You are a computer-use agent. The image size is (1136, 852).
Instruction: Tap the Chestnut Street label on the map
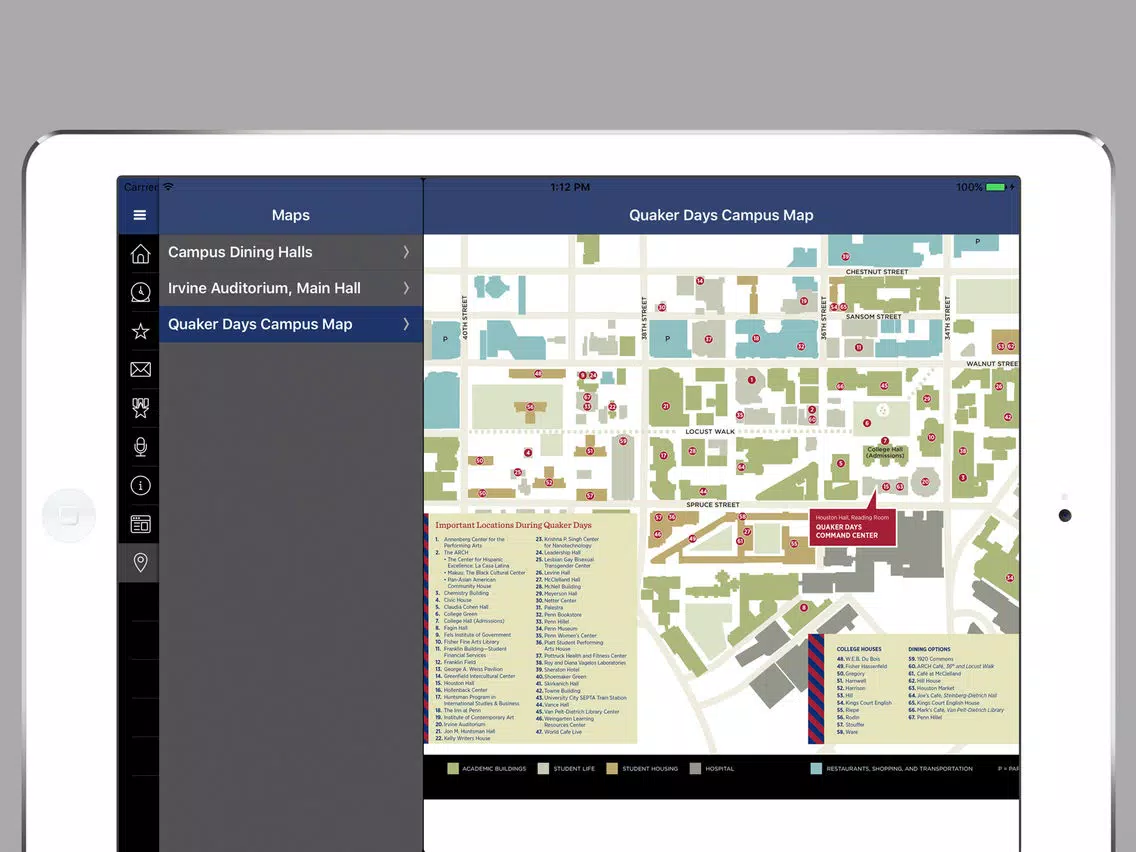point(877,272)
